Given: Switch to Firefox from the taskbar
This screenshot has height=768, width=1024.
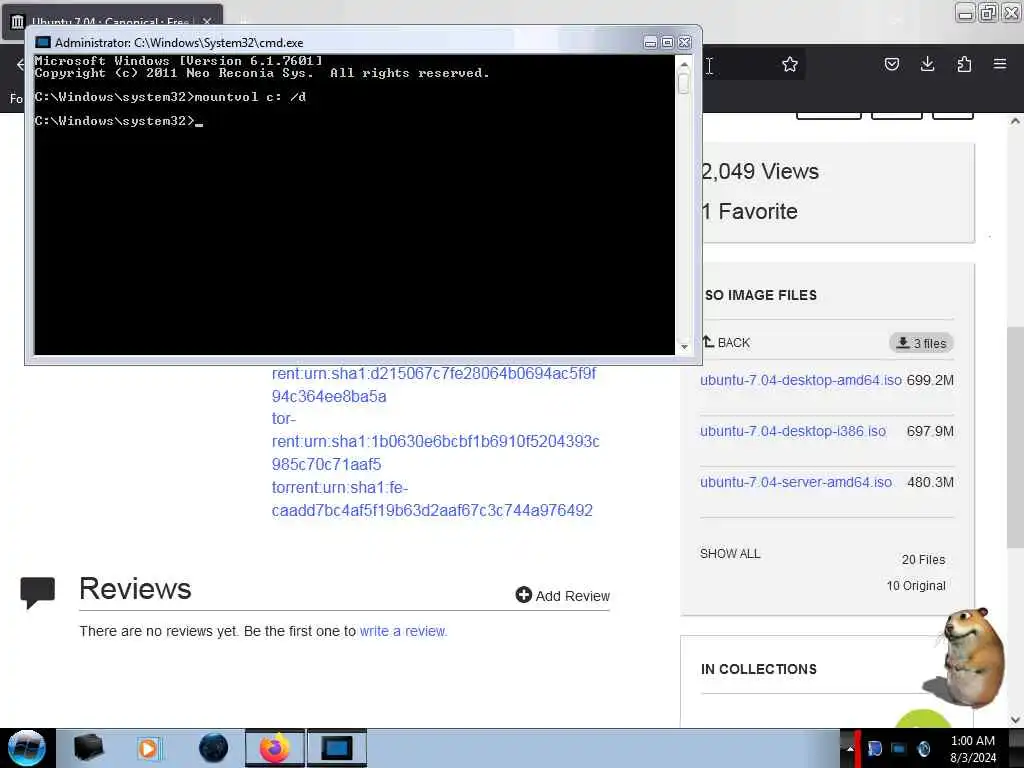Looking at the screenshot, I should 275,748.
